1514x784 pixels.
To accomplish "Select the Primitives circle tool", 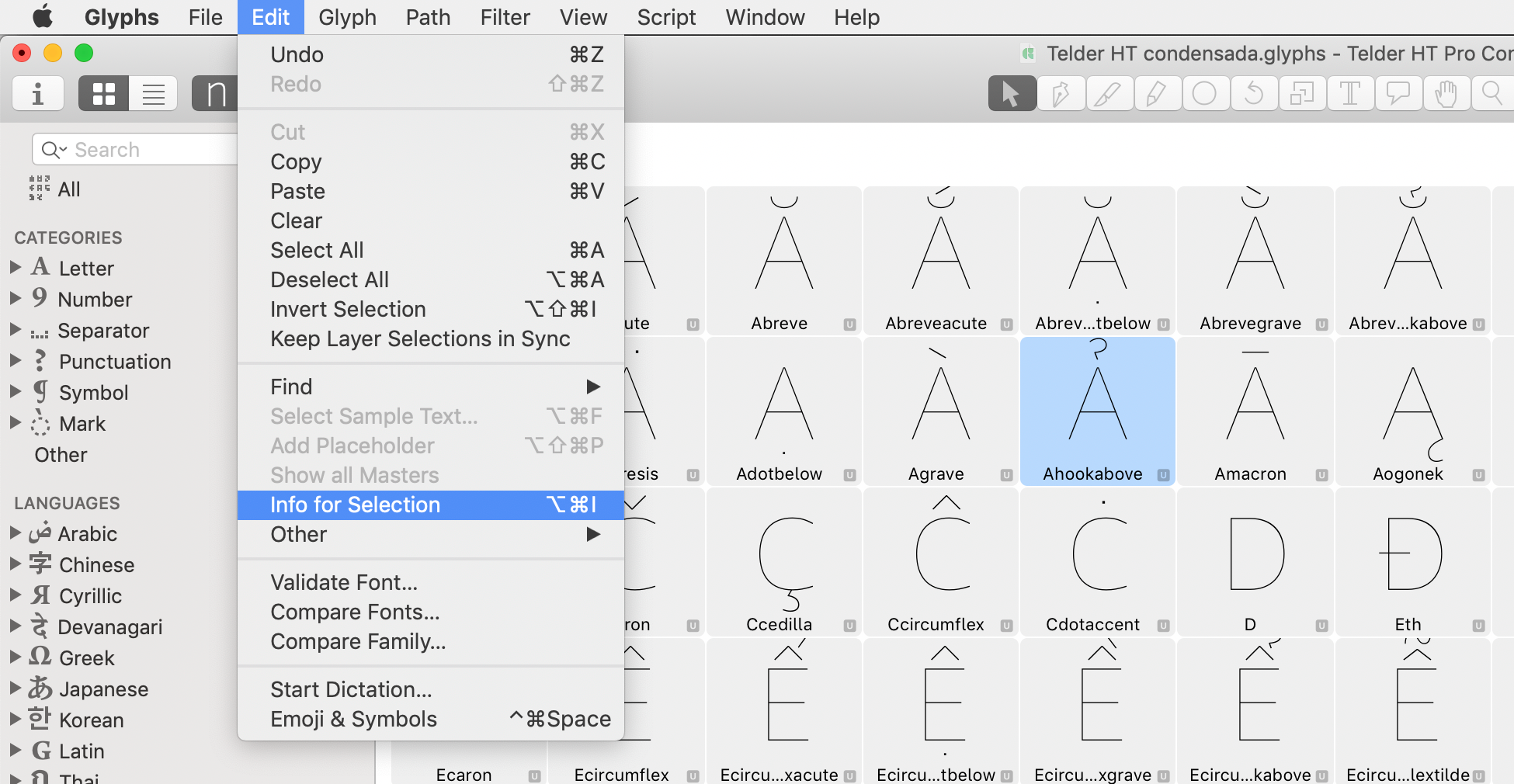I will [1205, 94].
